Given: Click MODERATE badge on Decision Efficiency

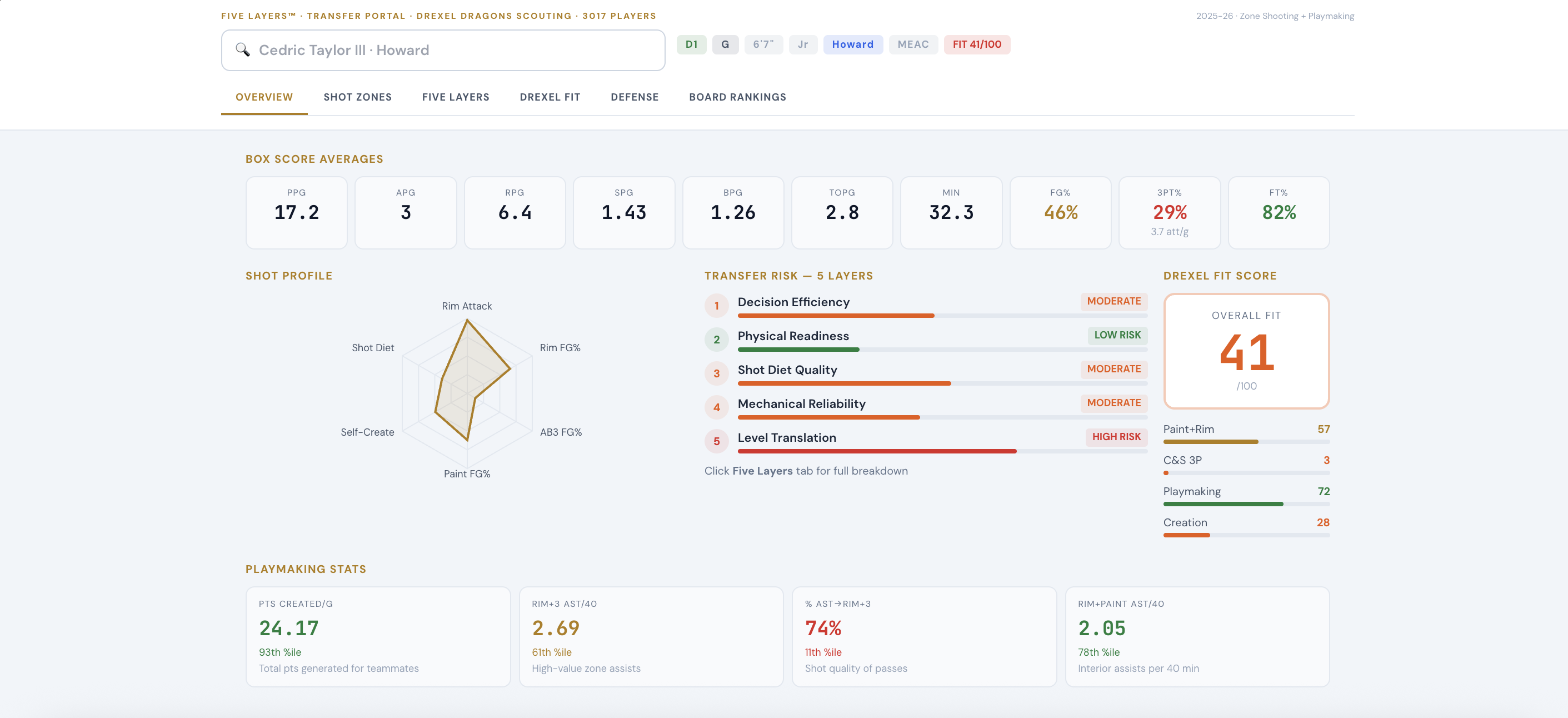Looking at the screenshot, I should (1113, 301).
